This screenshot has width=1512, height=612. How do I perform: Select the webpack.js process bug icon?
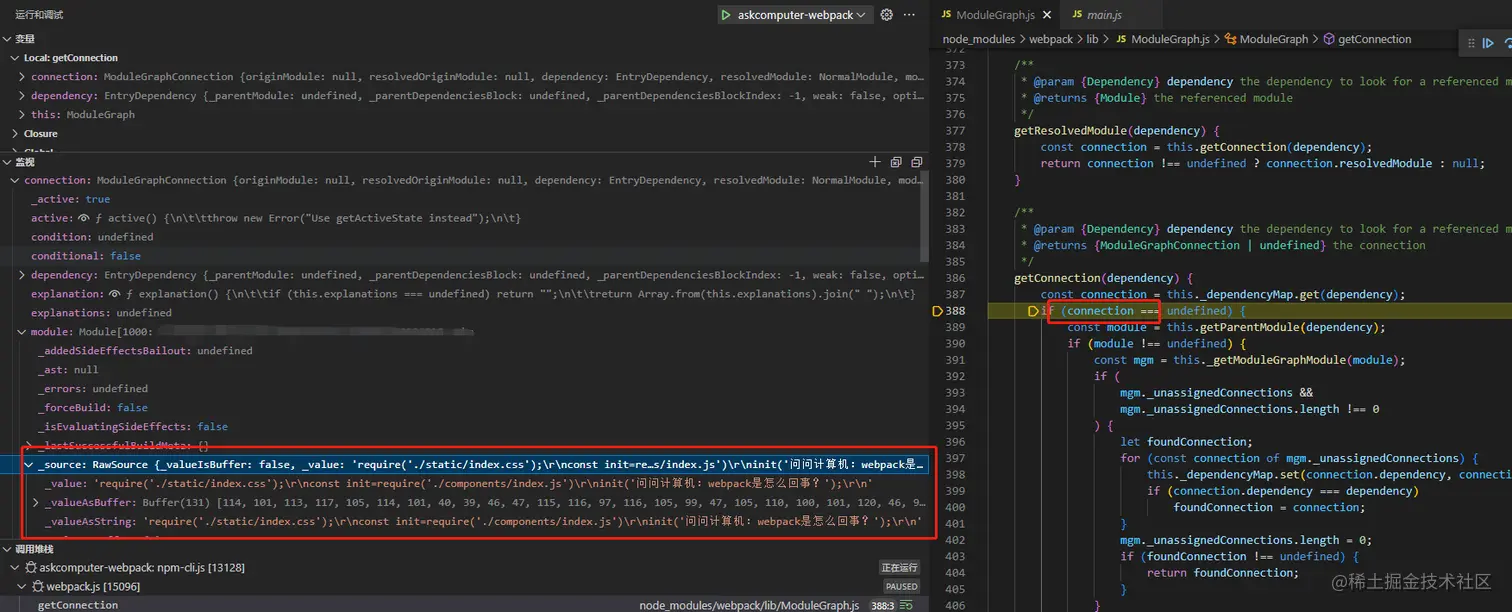(40, 587)
